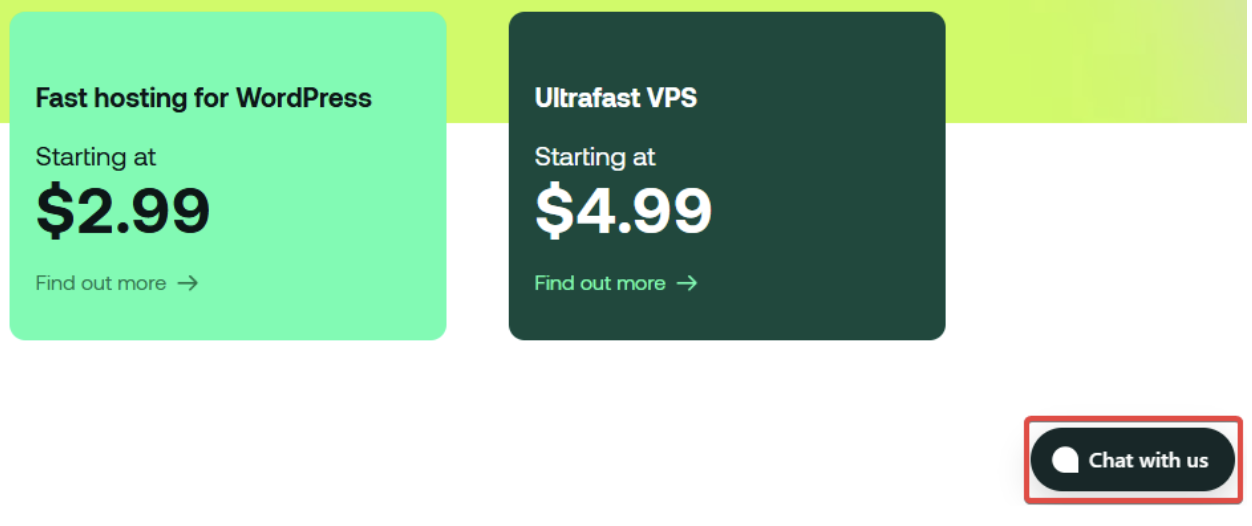Click the chat bubble icon
This screenshot has width=1252, height=526.
(1065, 460)
